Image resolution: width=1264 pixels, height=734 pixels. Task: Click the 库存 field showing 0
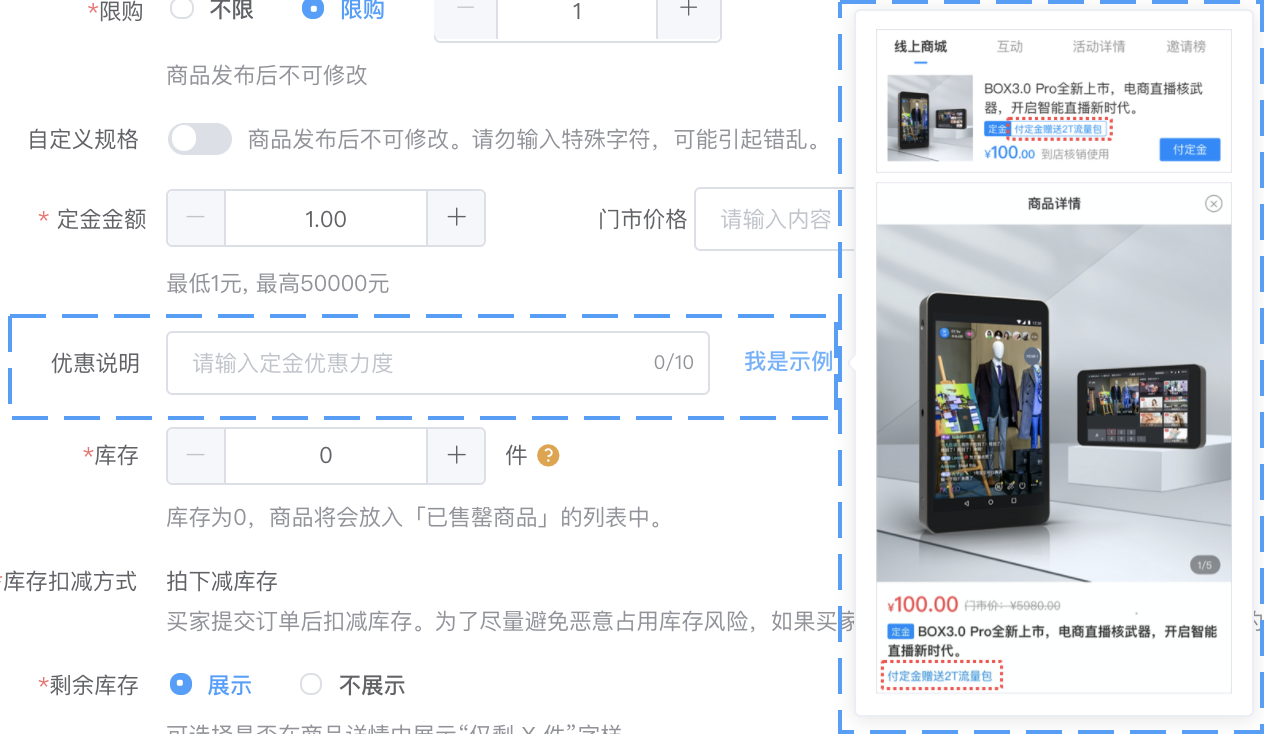[x=326, y=456]
